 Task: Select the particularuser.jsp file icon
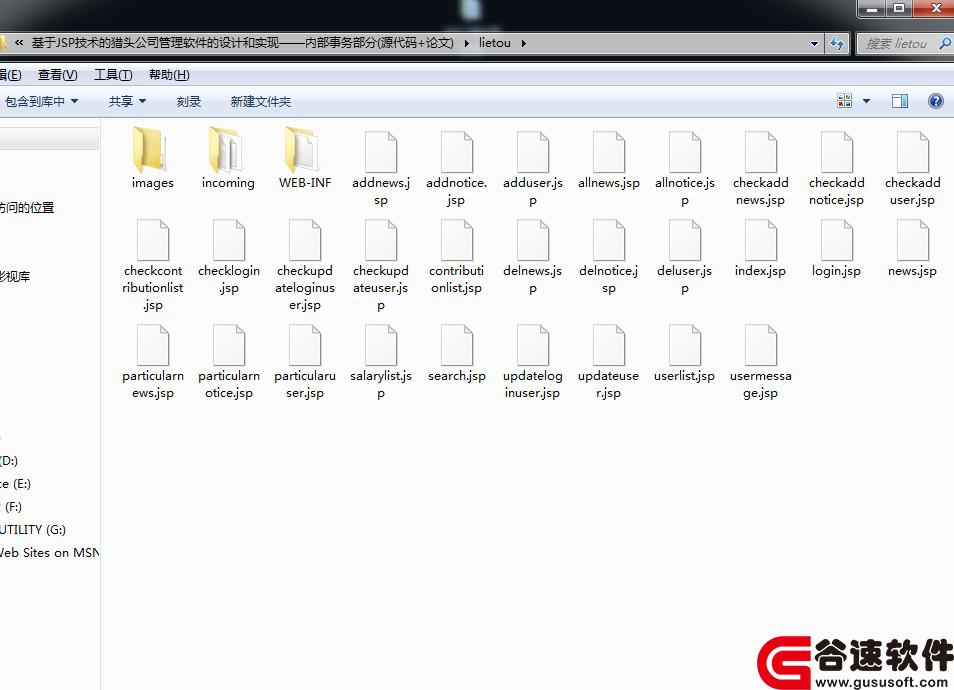pyautogui.click(x=305, y=345)
